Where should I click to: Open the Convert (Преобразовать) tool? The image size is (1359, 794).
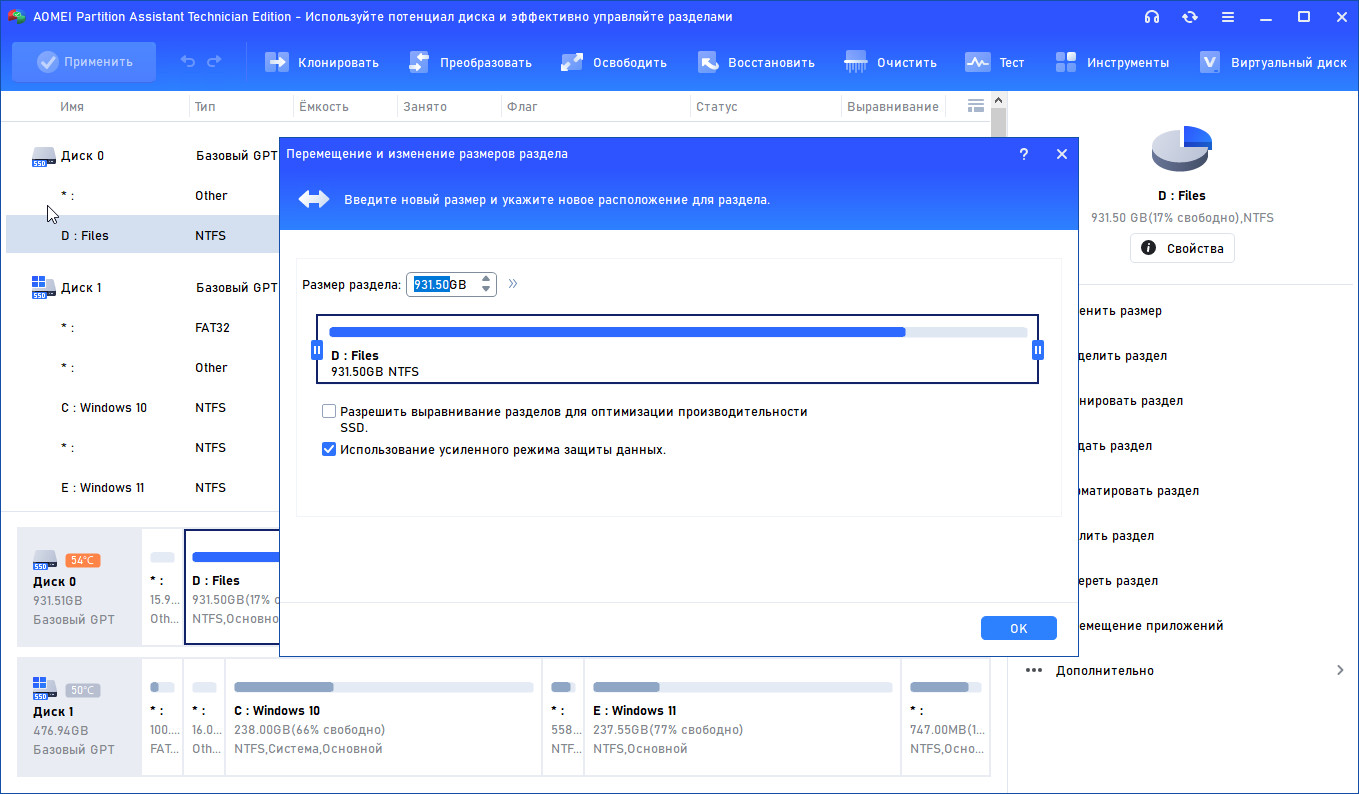[419, 62]
